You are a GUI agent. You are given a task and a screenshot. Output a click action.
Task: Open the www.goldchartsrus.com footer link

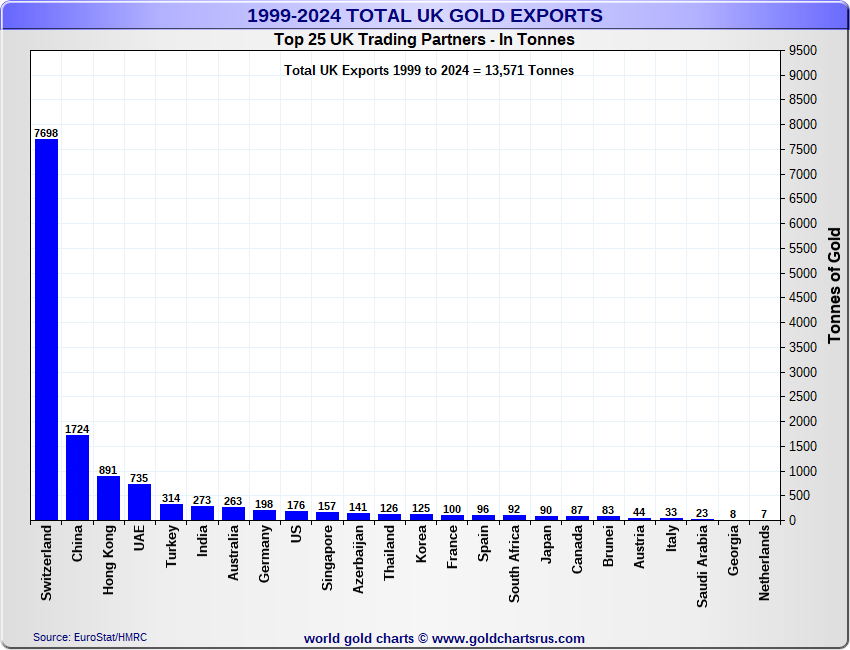pos(508,638)
